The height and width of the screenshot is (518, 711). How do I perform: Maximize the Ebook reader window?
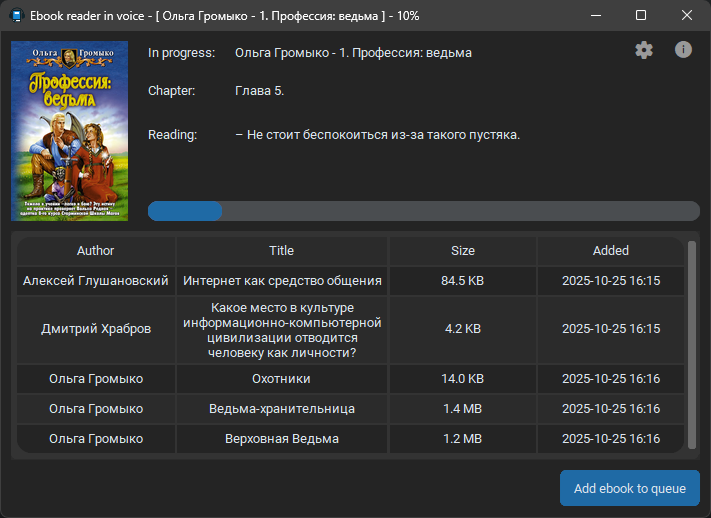tap(641, 15)
